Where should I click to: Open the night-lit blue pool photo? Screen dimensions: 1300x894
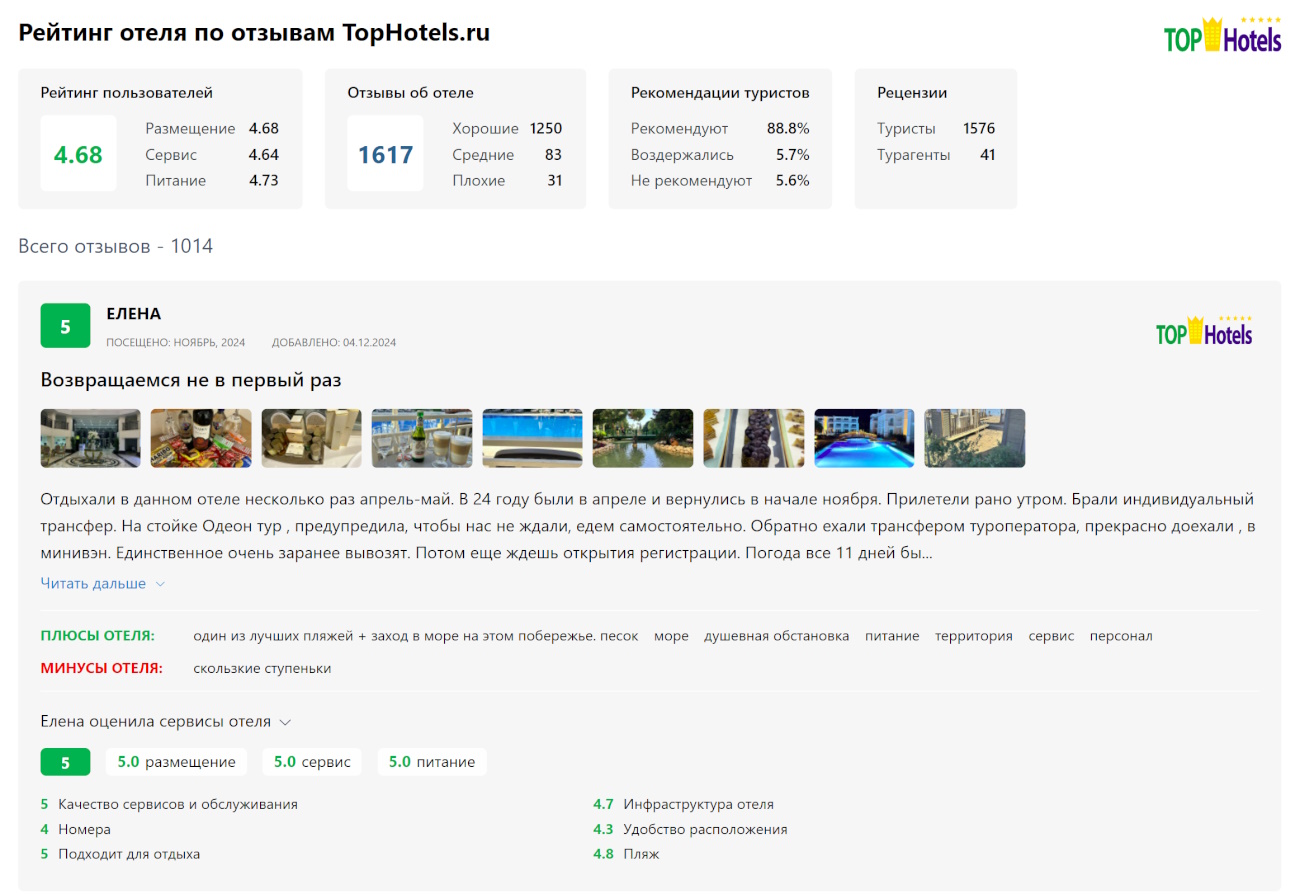(x=864, y=438)
